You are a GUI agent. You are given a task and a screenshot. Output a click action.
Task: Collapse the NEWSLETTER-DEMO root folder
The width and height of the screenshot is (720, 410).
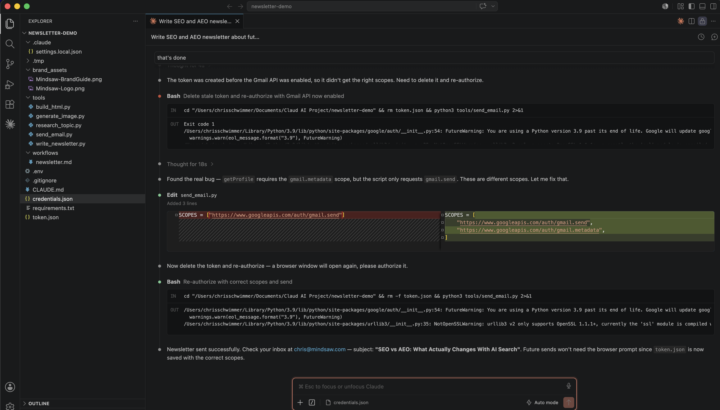24,33
